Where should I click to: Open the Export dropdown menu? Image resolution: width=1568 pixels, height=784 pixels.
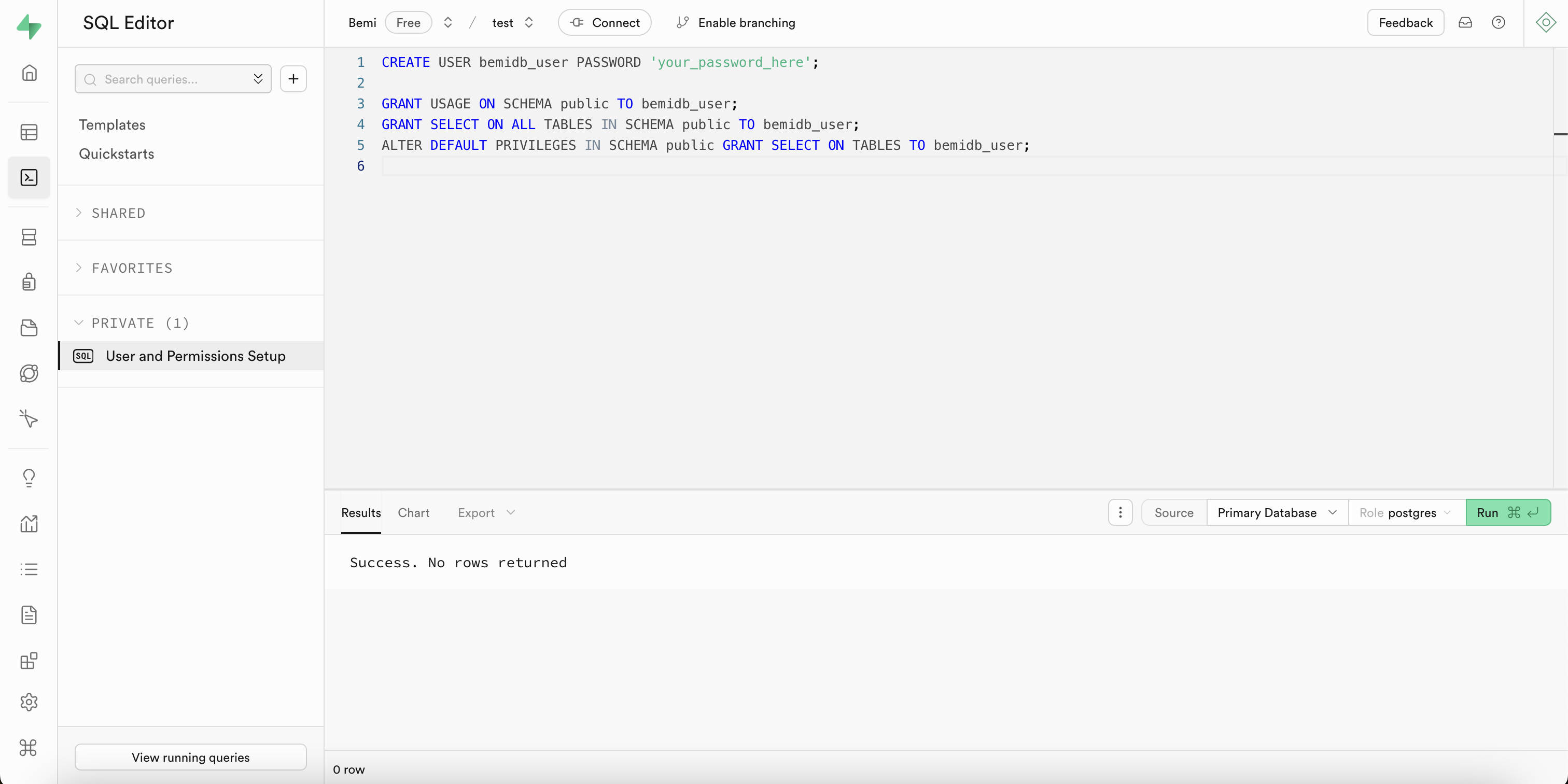click(486, 512)
